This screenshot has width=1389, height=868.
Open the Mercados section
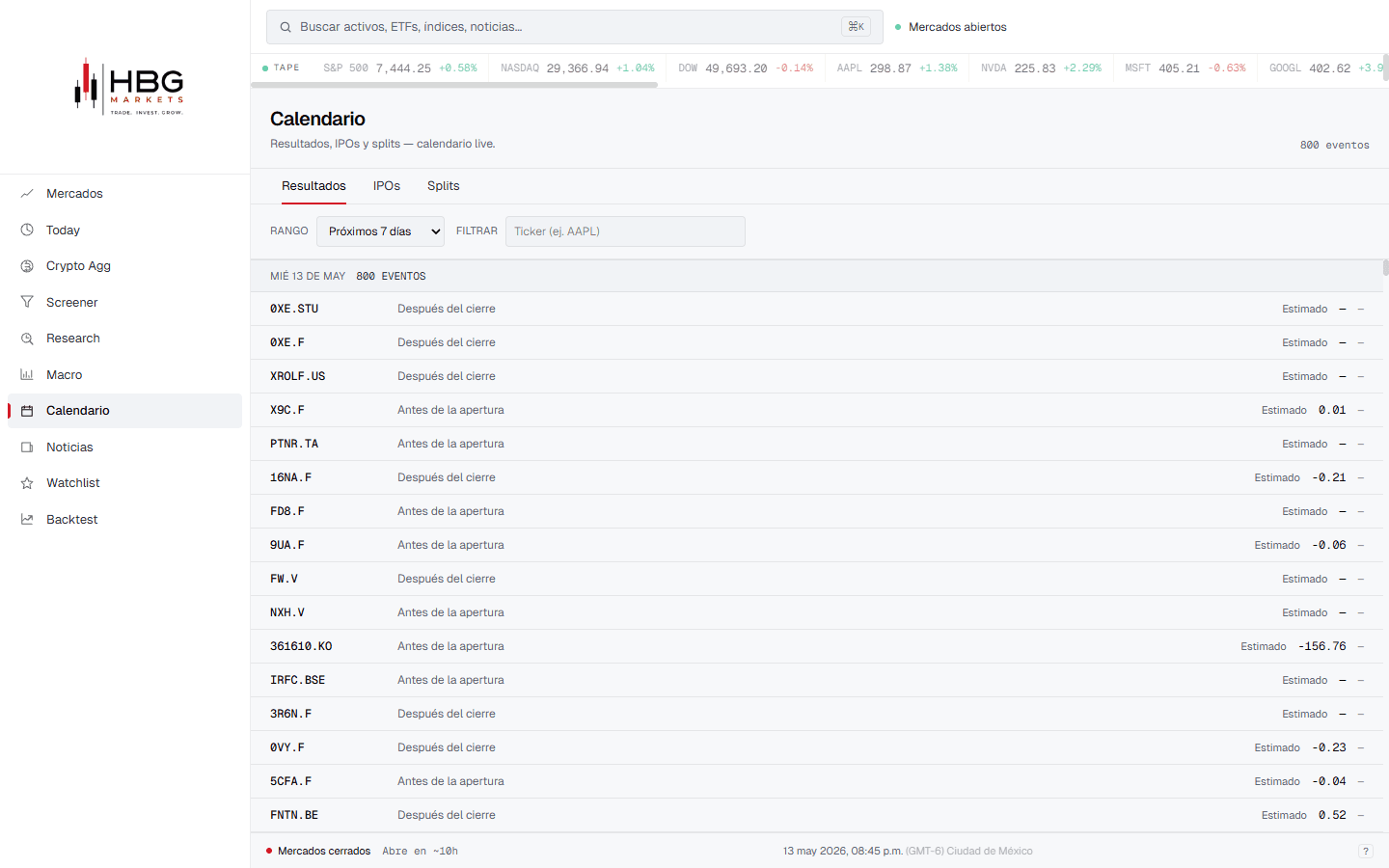click(x=125, y=194)
